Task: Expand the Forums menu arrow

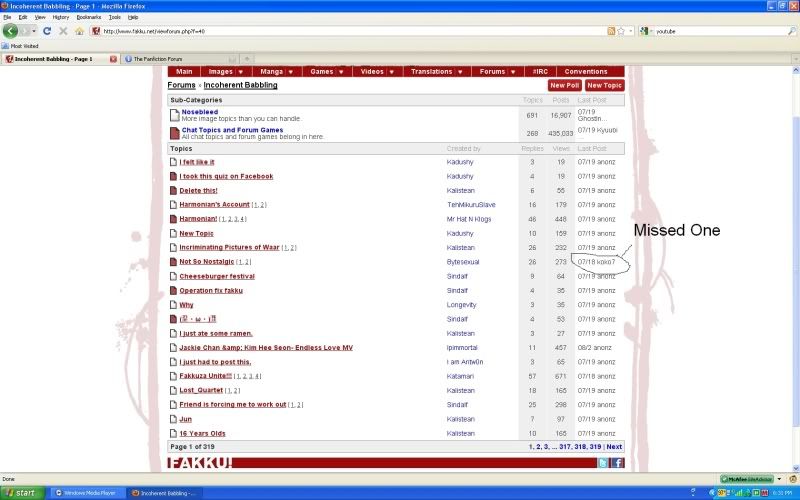Action: [513, 72]
